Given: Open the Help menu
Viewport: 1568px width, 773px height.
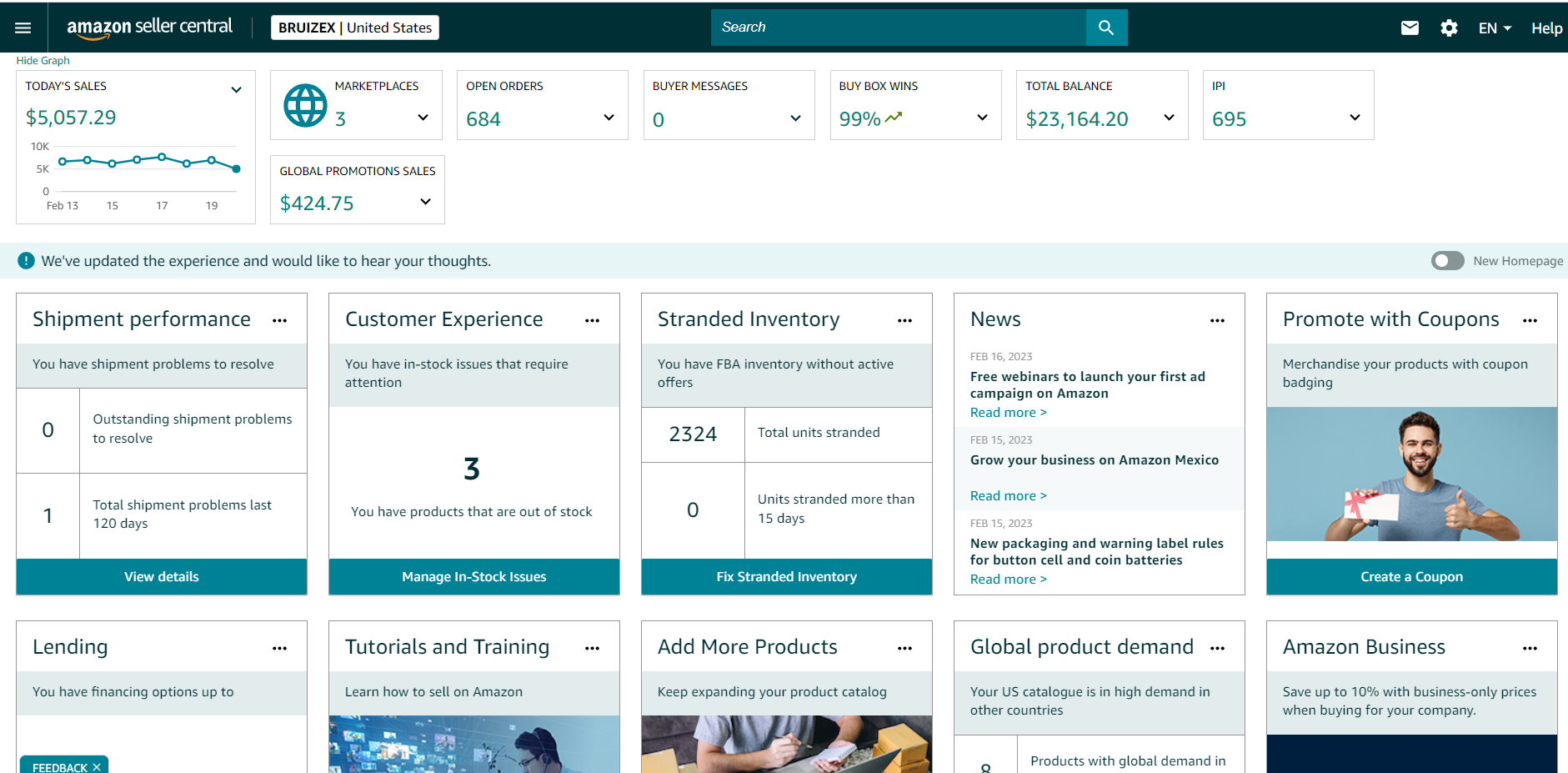Looking at the screenshot, I should tap(1546, 28).
